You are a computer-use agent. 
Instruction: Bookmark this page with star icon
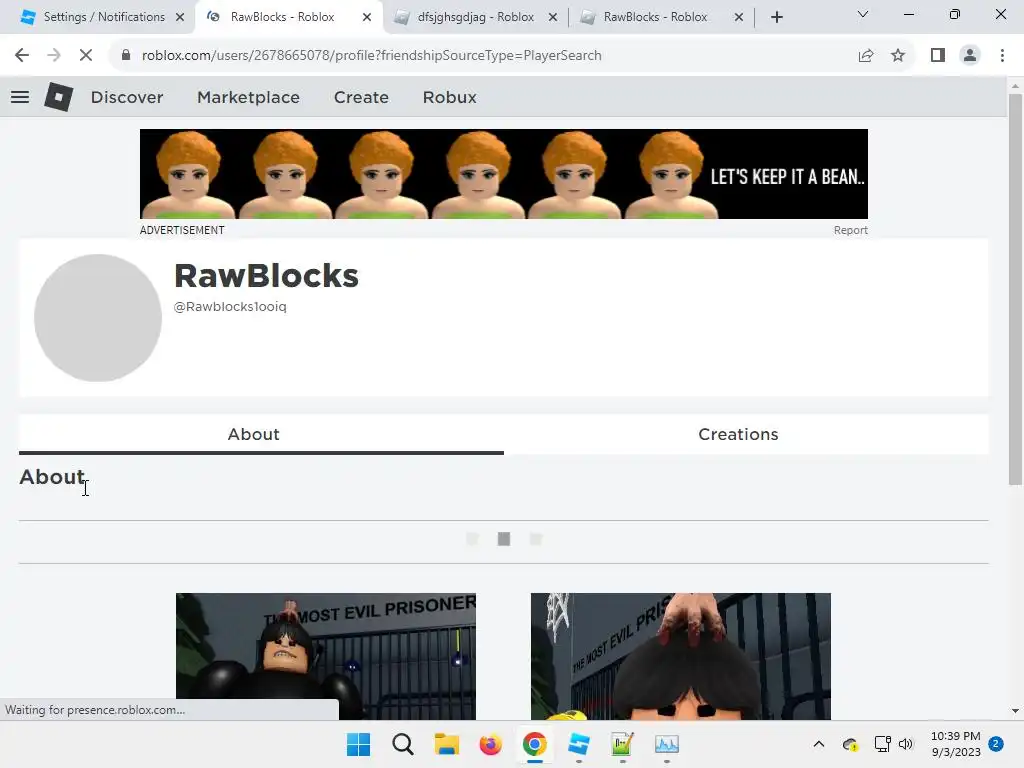click(x=898, y=56)
